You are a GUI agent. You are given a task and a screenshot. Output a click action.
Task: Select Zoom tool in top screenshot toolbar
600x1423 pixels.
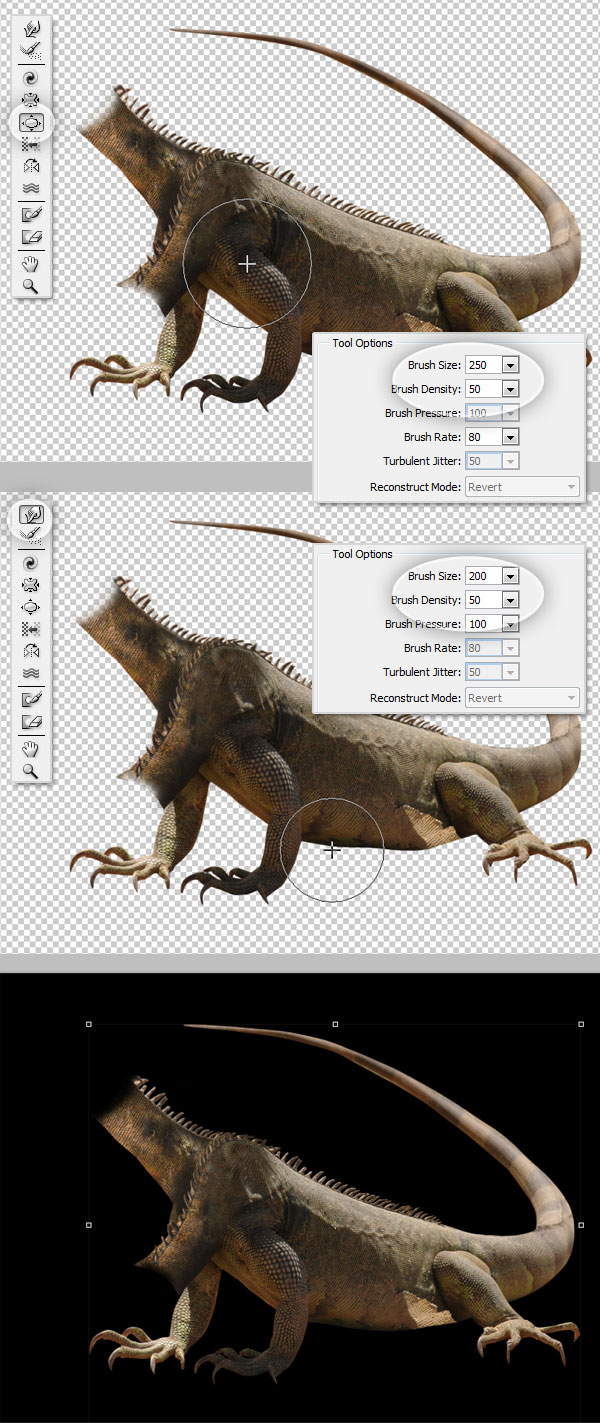[x=31, y=286]
